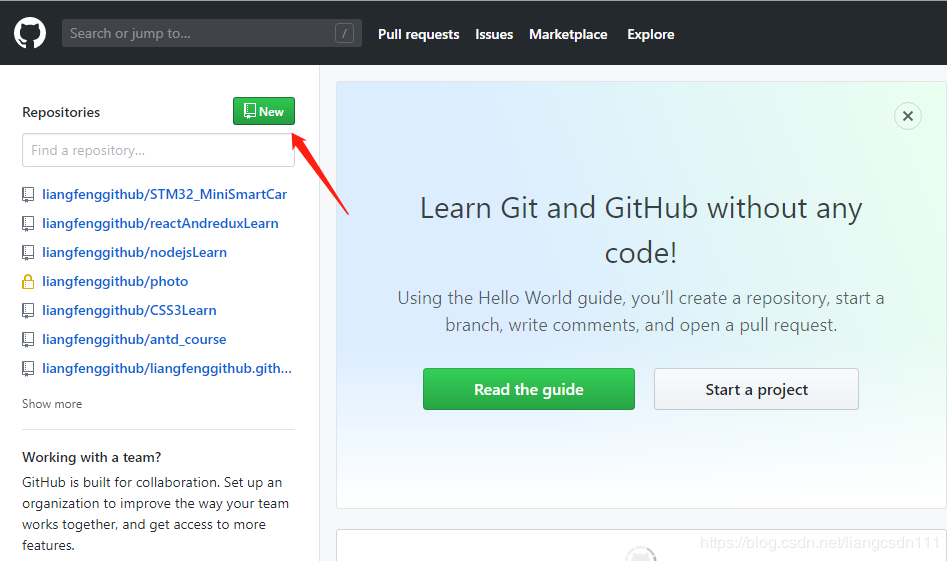Click the green Read the guide button
947x561 pixels.
click(x=528, y=389)
